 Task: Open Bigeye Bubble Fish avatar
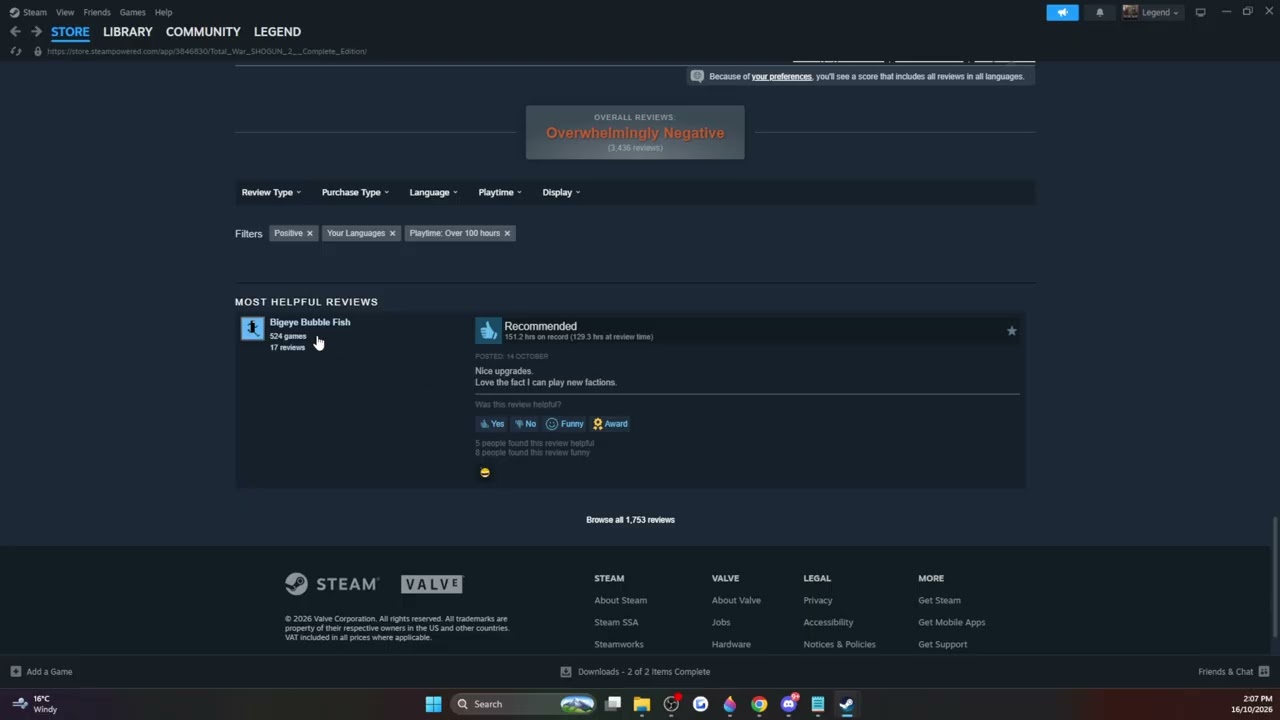point(252,328)
